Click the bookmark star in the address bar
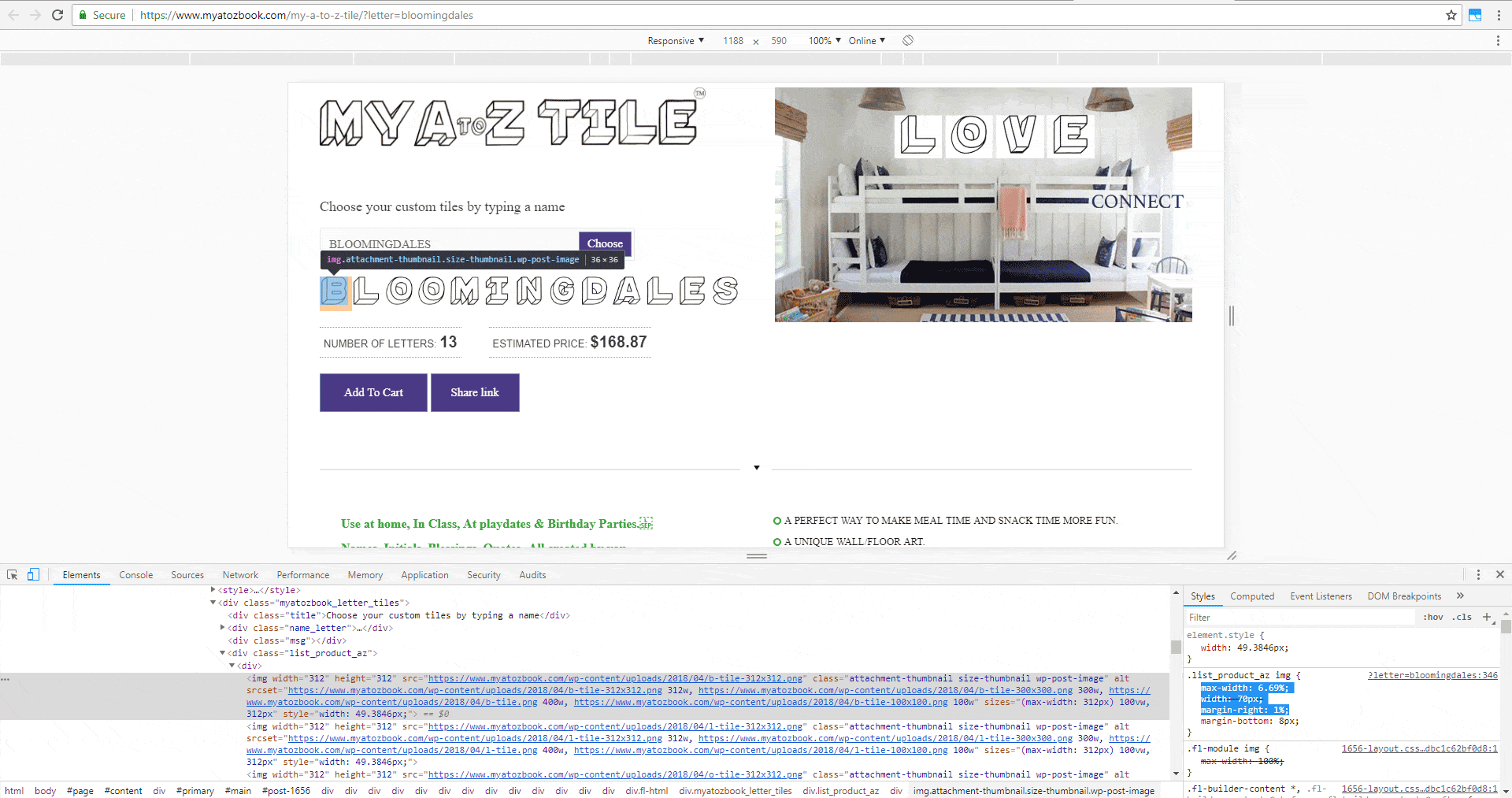The width and height of the screenshot is (1512, 798). [1451, 15]
